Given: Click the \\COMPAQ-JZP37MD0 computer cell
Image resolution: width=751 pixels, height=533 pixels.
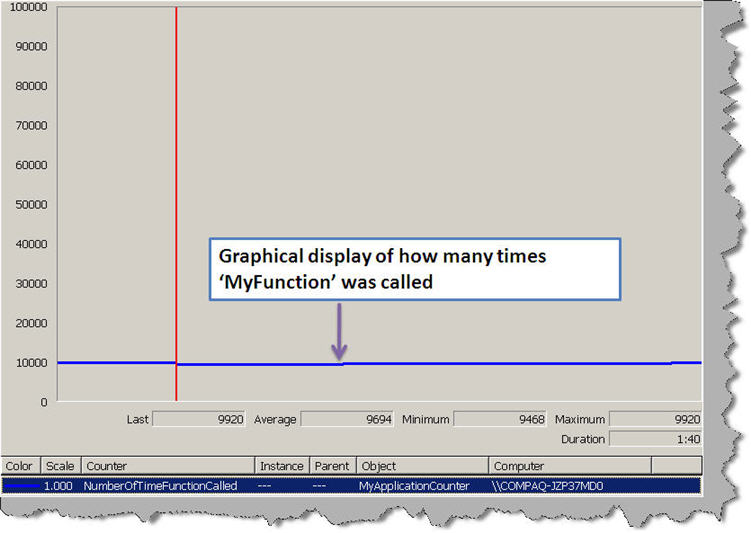Looking at the screenshot, I should point(548,486).
